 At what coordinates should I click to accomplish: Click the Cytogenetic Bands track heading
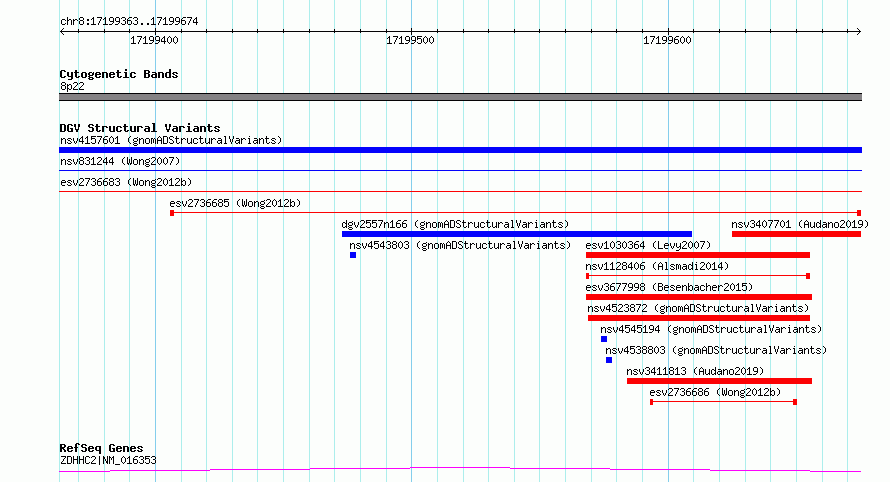click(x=119, y=74)
